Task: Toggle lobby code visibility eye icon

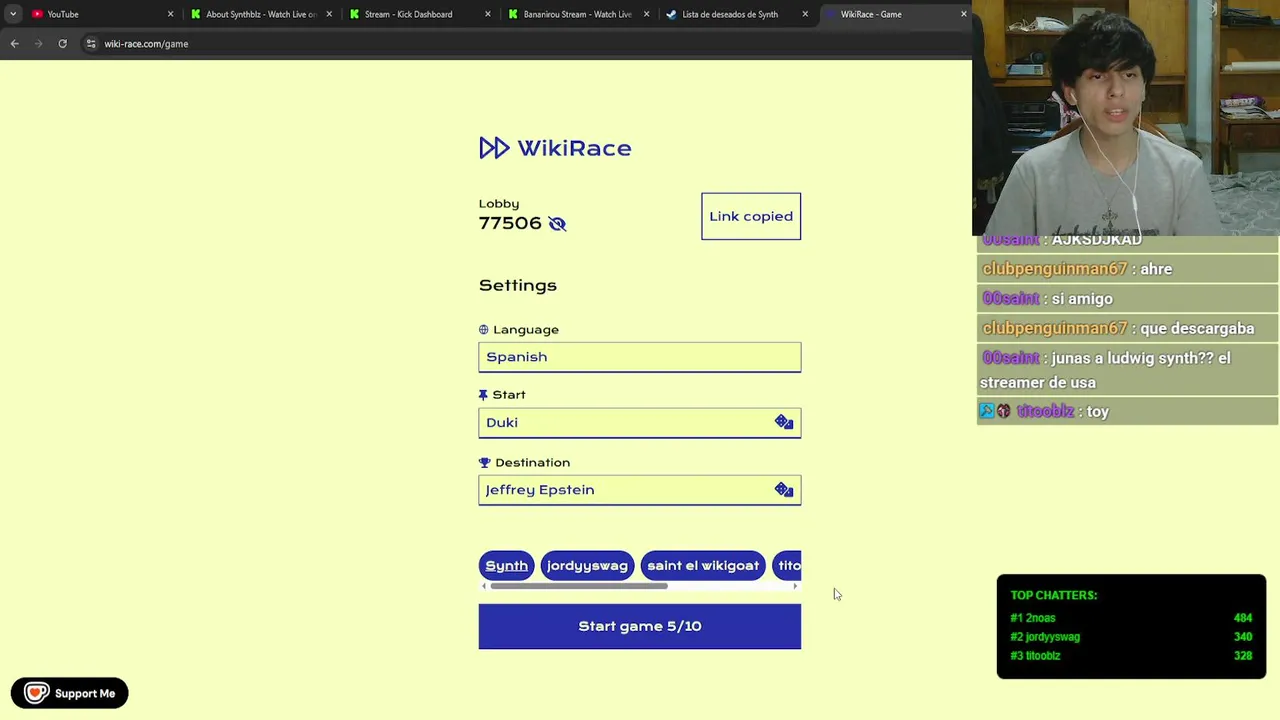Action: coord(557,224)
